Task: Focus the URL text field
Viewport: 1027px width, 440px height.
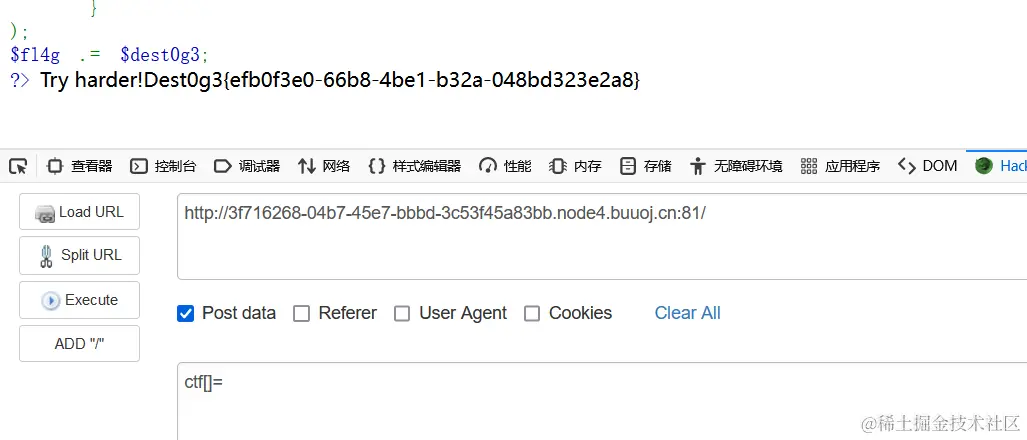Action: coord(600,236)
